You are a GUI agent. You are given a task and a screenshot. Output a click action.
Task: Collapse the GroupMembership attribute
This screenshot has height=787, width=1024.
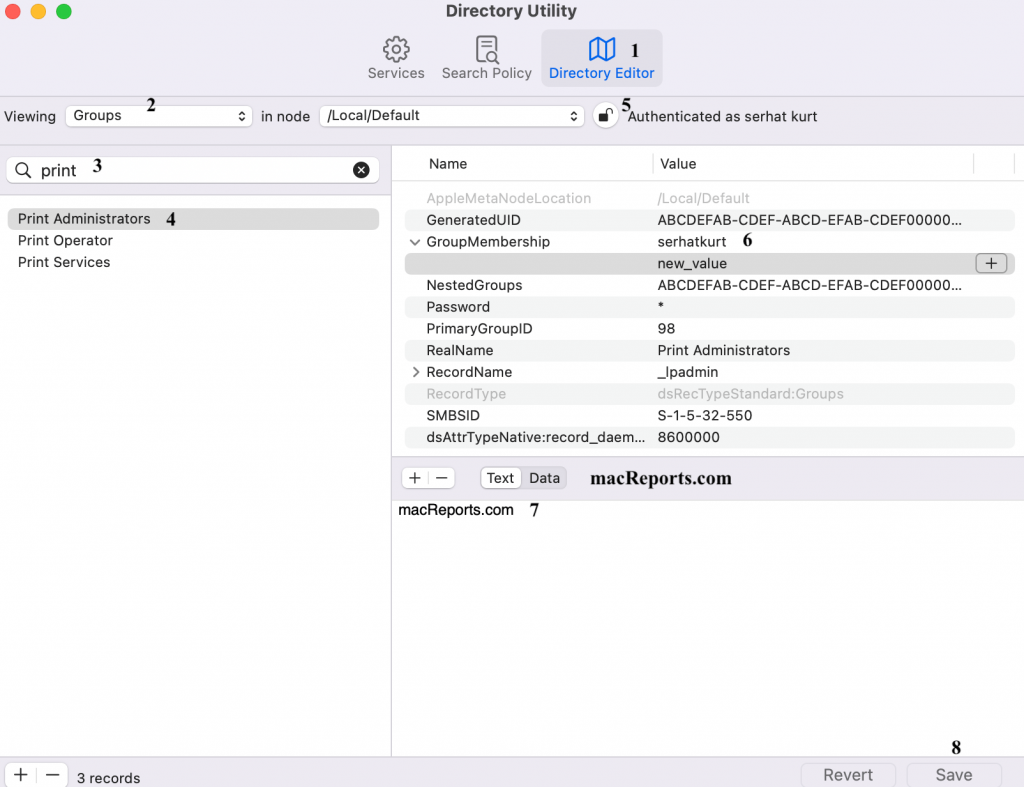pyautogui.click(x=415, y=242)
